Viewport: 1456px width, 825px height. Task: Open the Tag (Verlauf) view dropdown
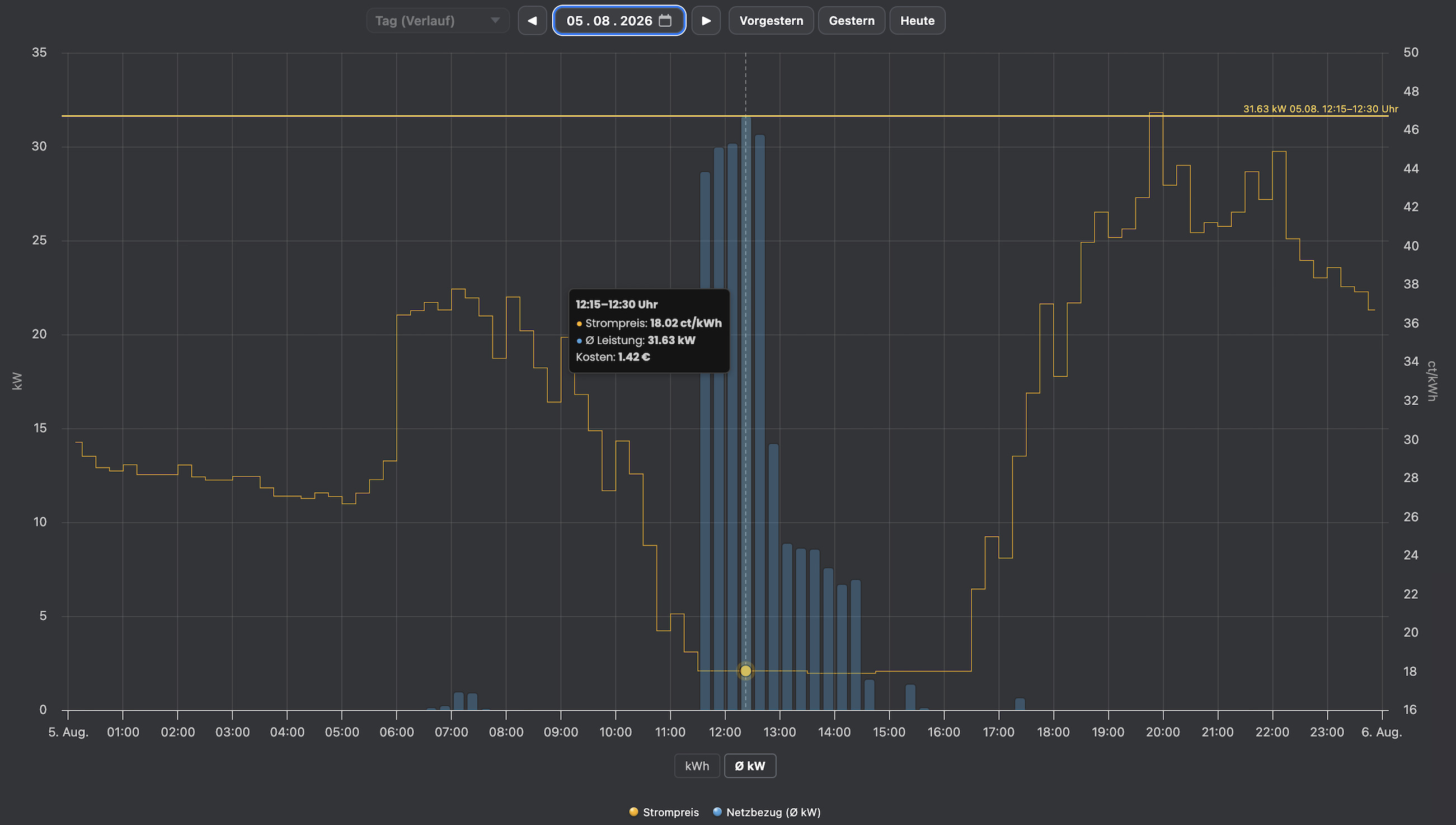(x=438, y=21)
